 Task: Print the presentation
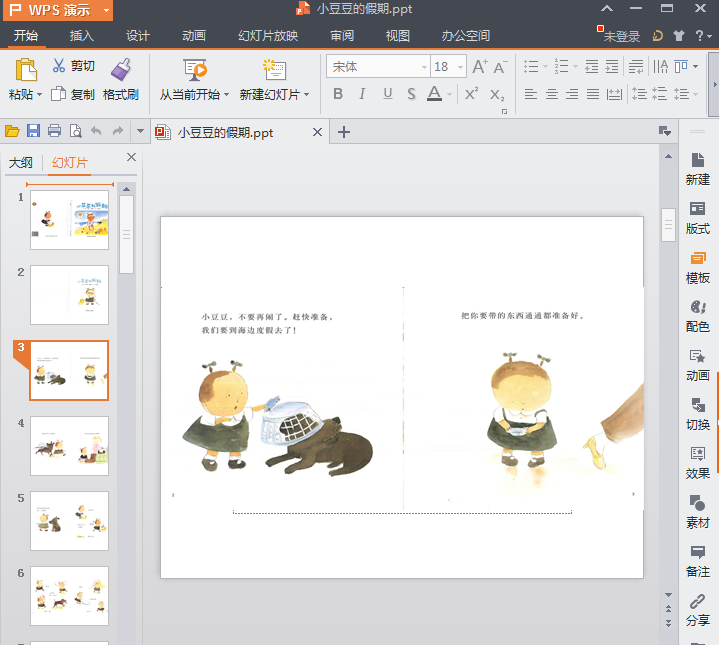54,131
